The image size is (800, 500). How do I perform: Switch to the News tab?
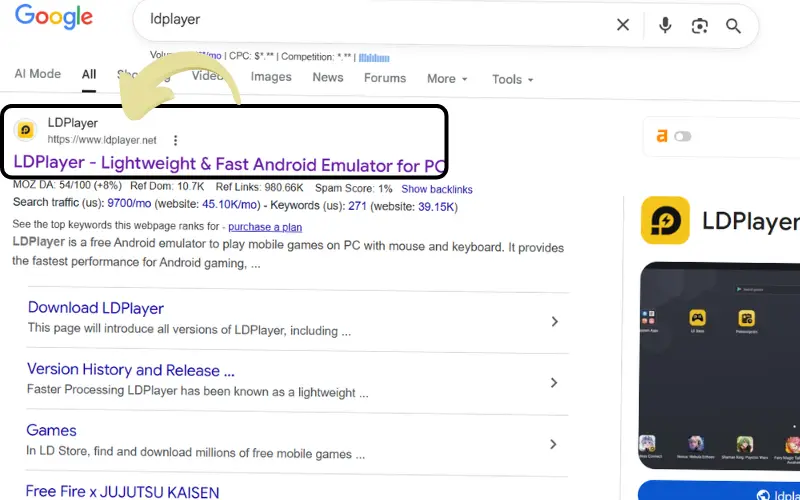(328, 77)
